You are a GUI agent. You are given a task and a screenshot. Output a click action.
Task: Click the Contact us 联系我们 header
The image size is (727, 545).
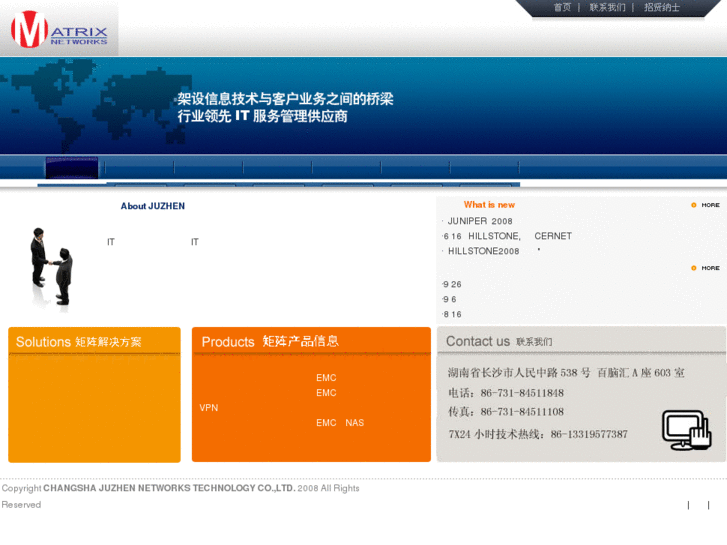pyautogui.click(x=499, y=341)
